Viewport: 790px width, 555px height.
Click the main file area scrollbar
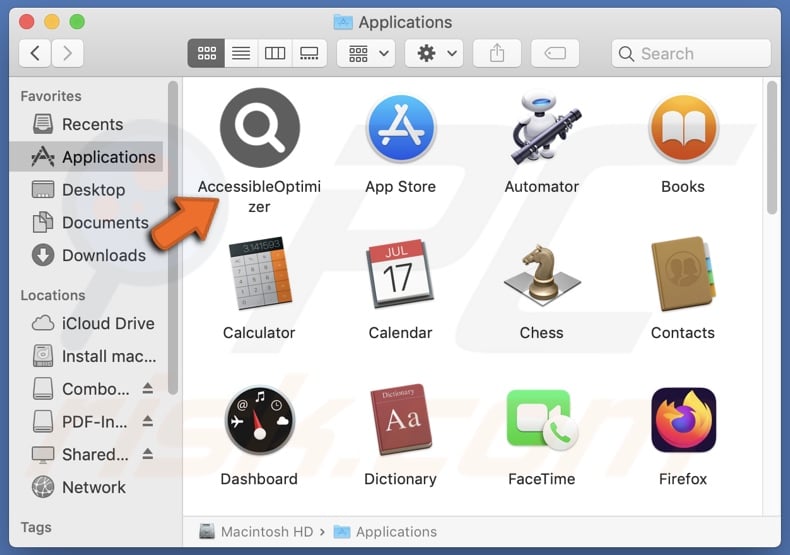(x=772, y=148)
